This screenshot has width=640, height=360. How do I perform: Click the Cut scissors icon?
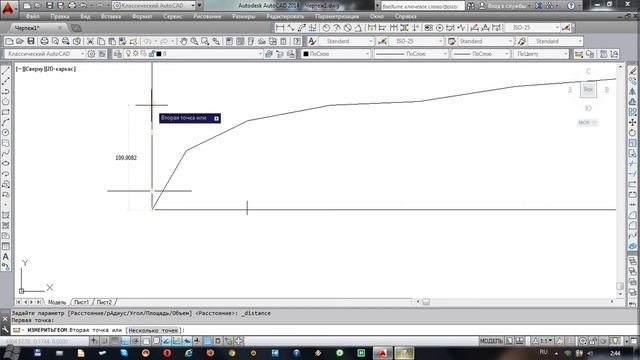tap(90, 41)
